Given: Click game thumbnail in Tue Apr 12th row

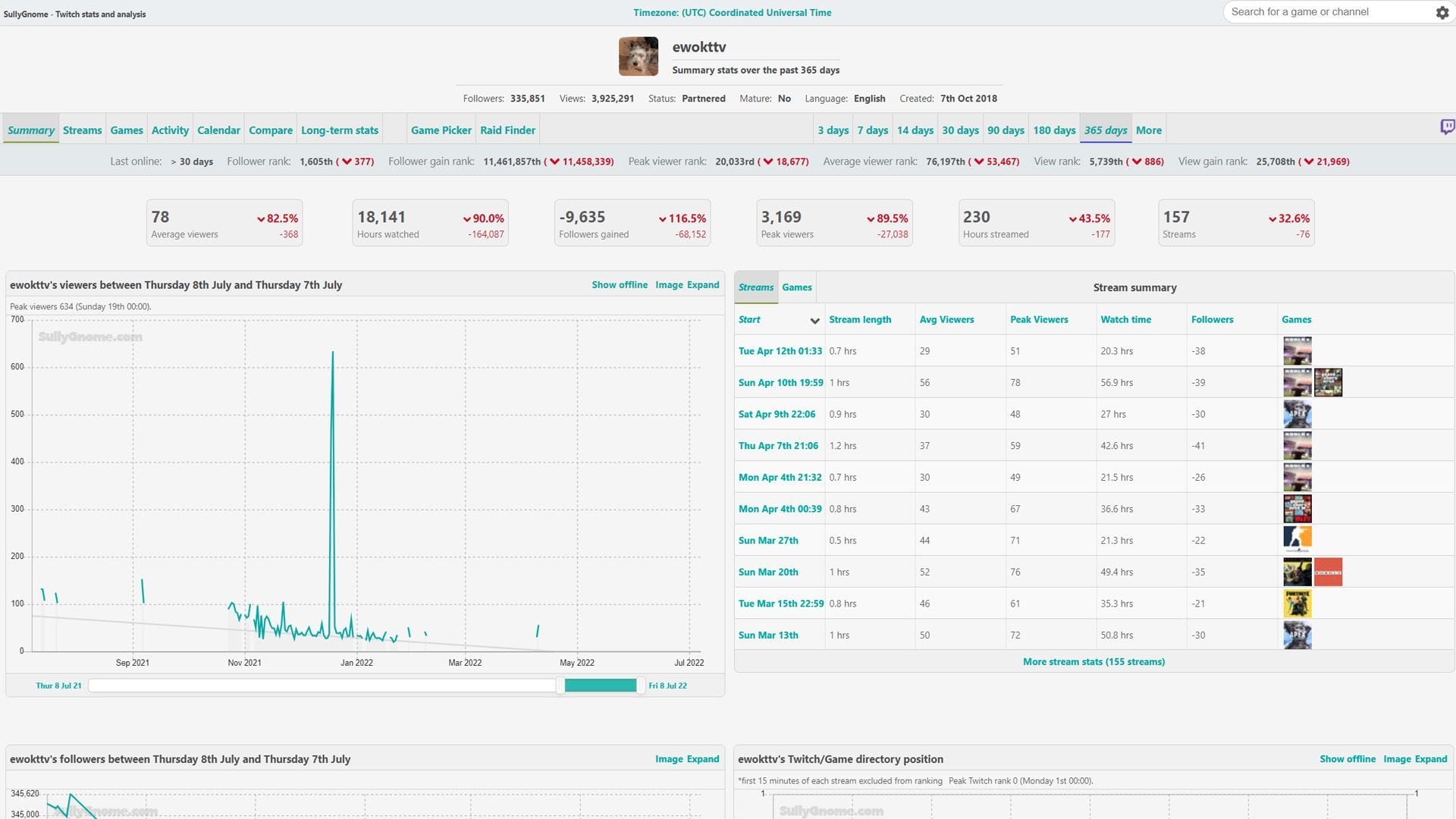Looking at the screenshot, I should 1297,351.
